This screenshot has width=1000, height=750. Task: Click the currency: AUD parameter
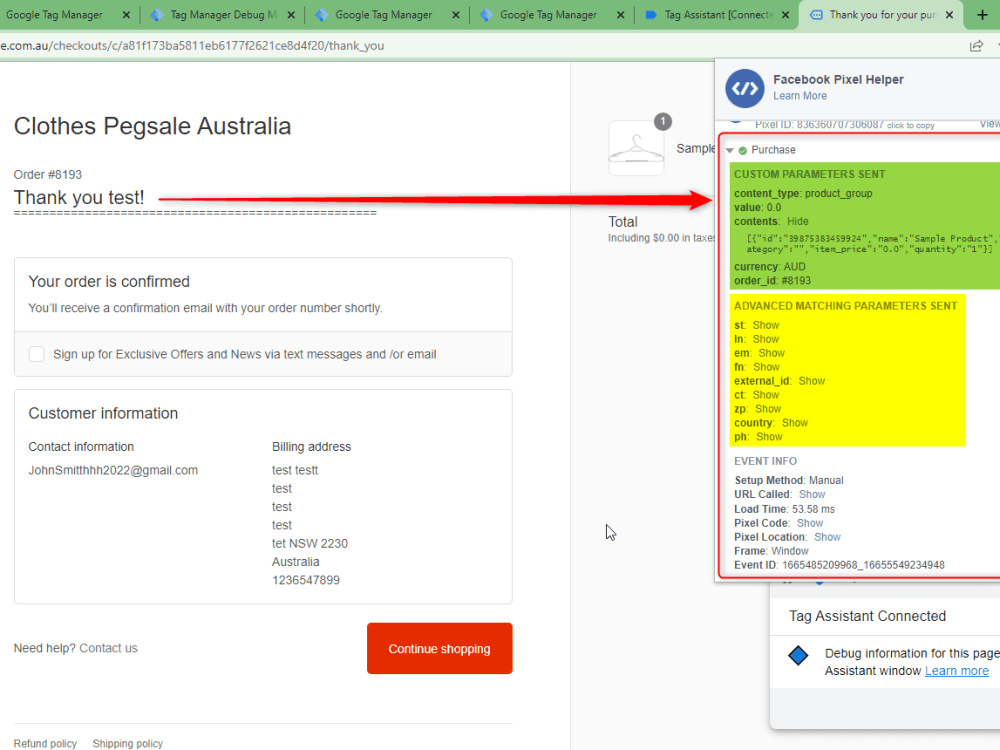[x=770, y=267]
